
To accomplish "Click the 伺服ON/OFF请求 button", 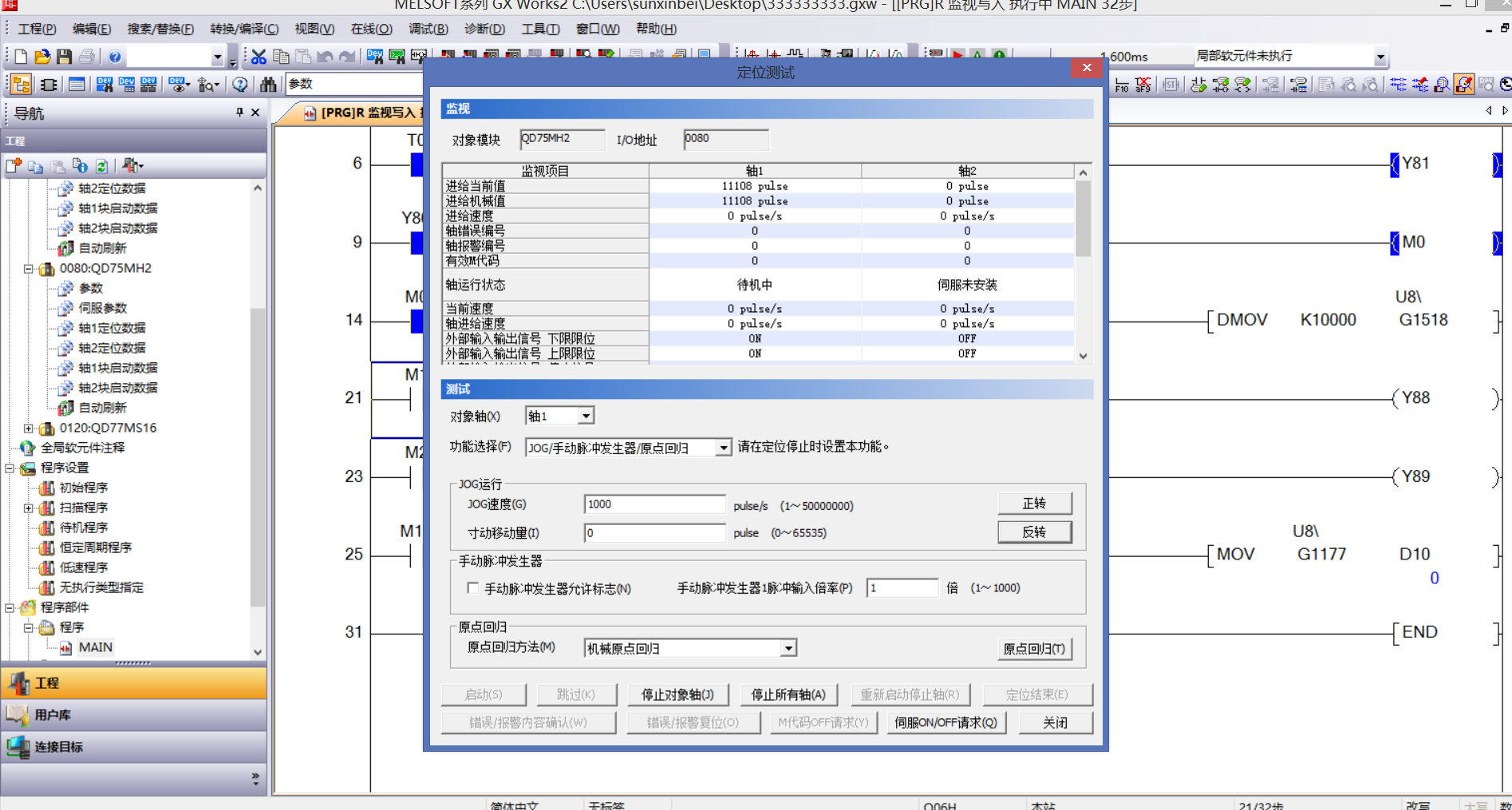I will click(945, 722).
